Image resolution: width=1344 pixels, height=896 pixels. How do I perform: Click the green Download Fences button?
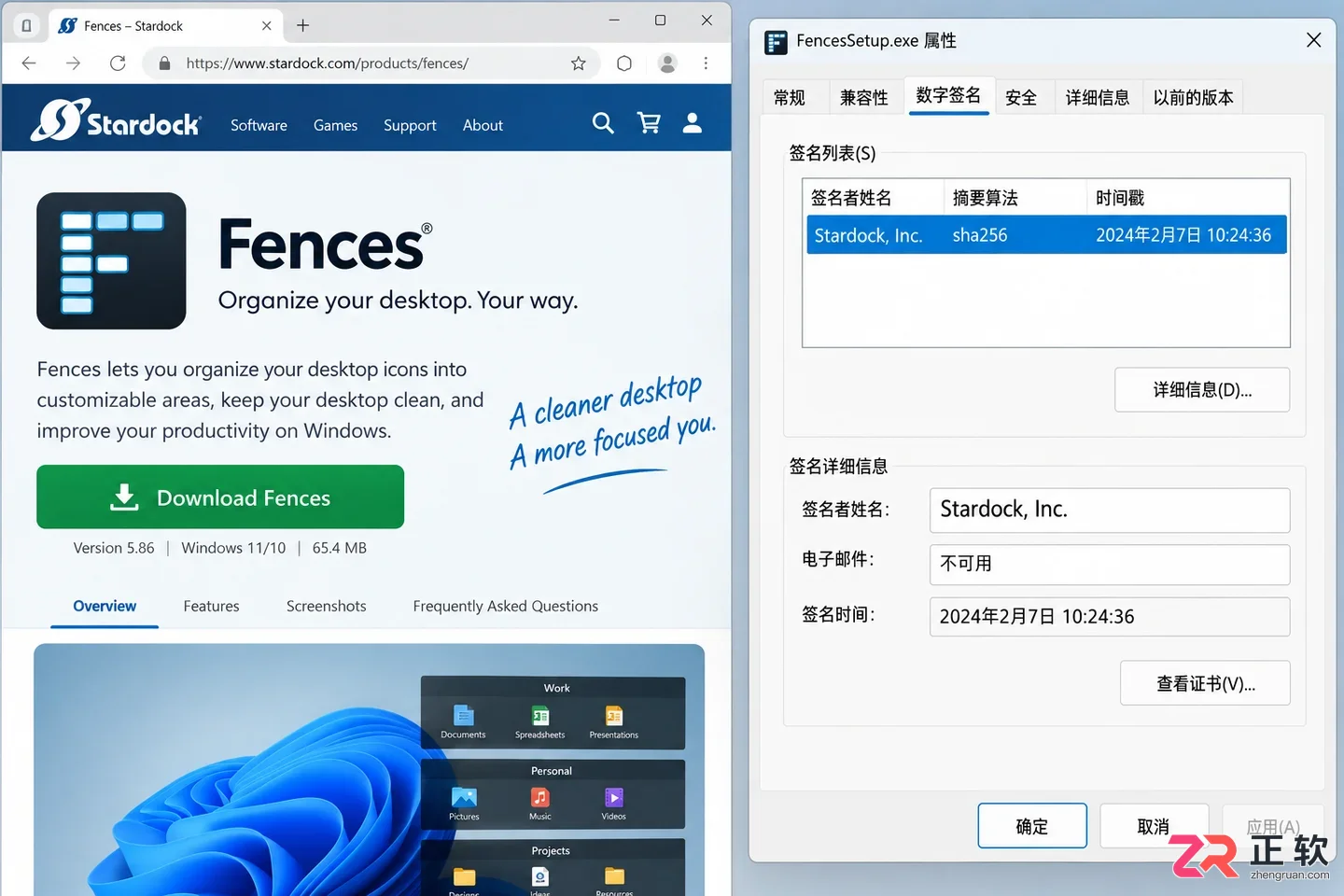click(220, 497)
